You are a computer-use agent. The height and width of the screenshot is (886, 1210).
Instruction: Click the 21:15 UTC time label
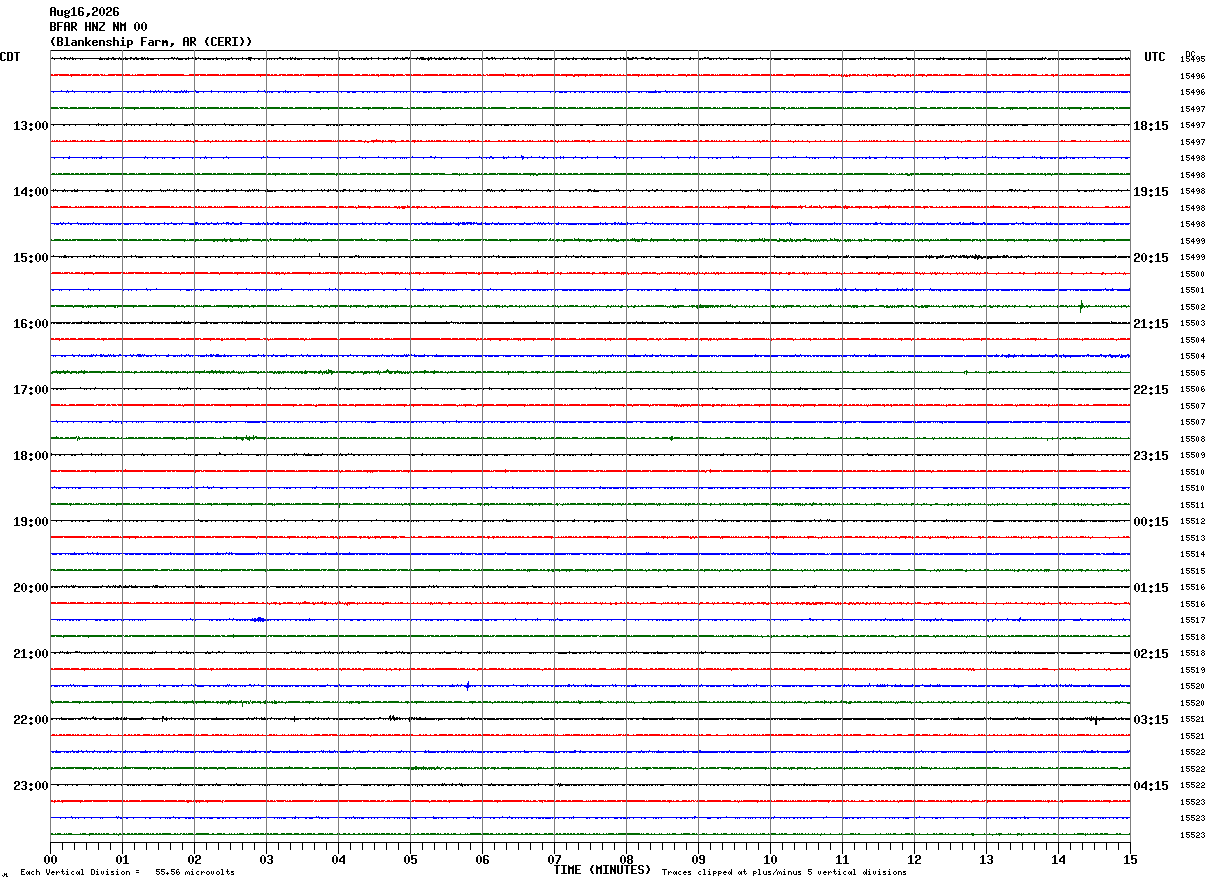point(1150,323)
